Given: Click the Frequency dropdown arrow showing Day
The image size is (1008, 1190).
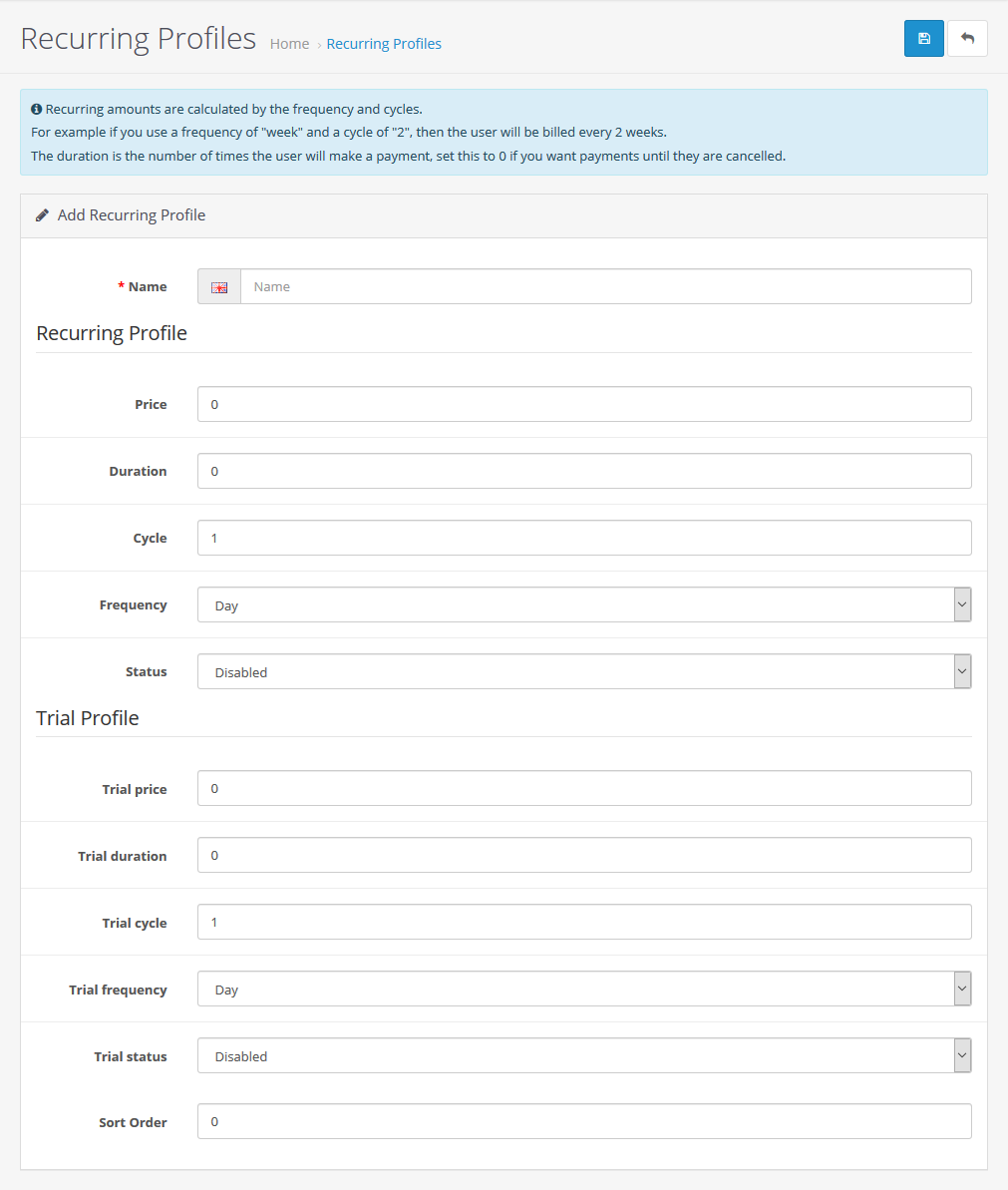Looking at the screenshot, I should coord(961,604).
